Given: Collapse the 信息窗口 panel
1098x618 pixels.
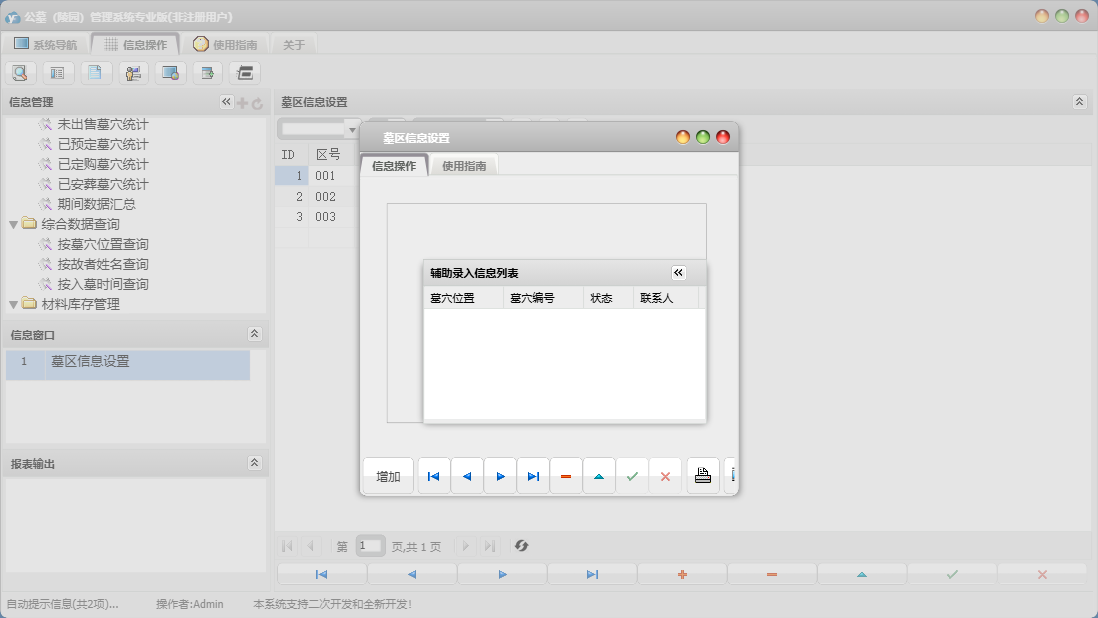Looking at the screenshot, I should tap(254, 334).
